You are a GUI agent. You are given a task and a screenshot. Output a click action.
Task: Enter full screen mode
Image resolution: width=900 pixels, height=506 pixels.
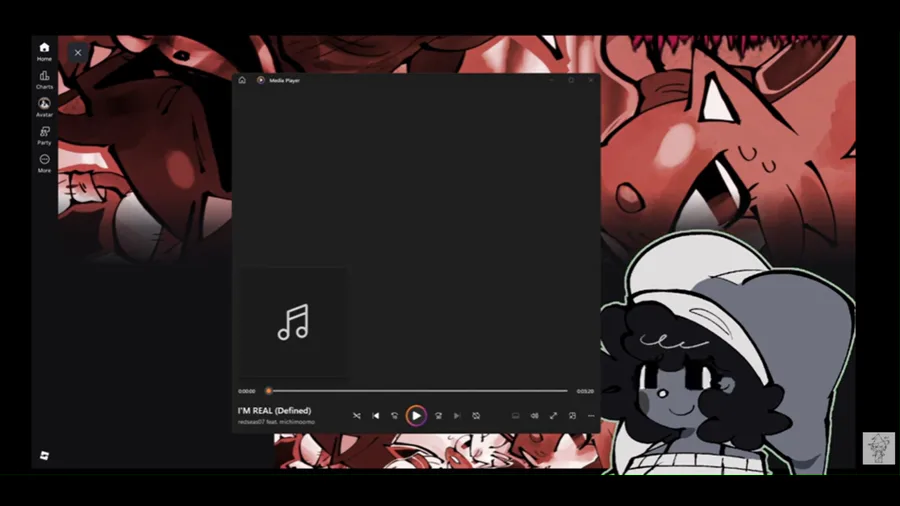(553, 416)
